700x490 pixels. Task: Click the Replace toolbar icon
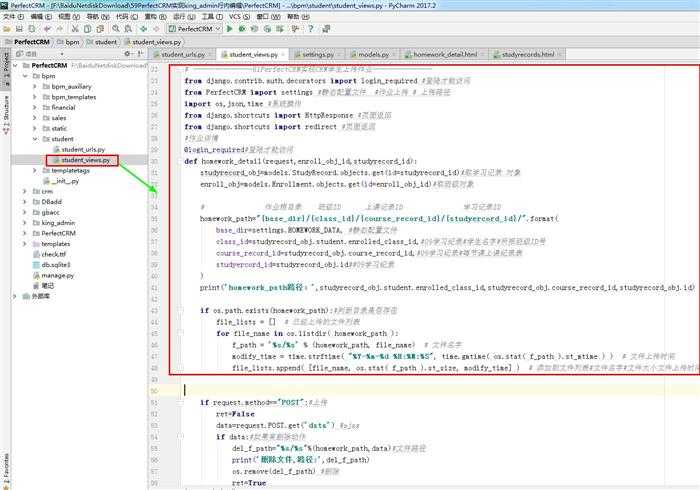coord(128,29)
